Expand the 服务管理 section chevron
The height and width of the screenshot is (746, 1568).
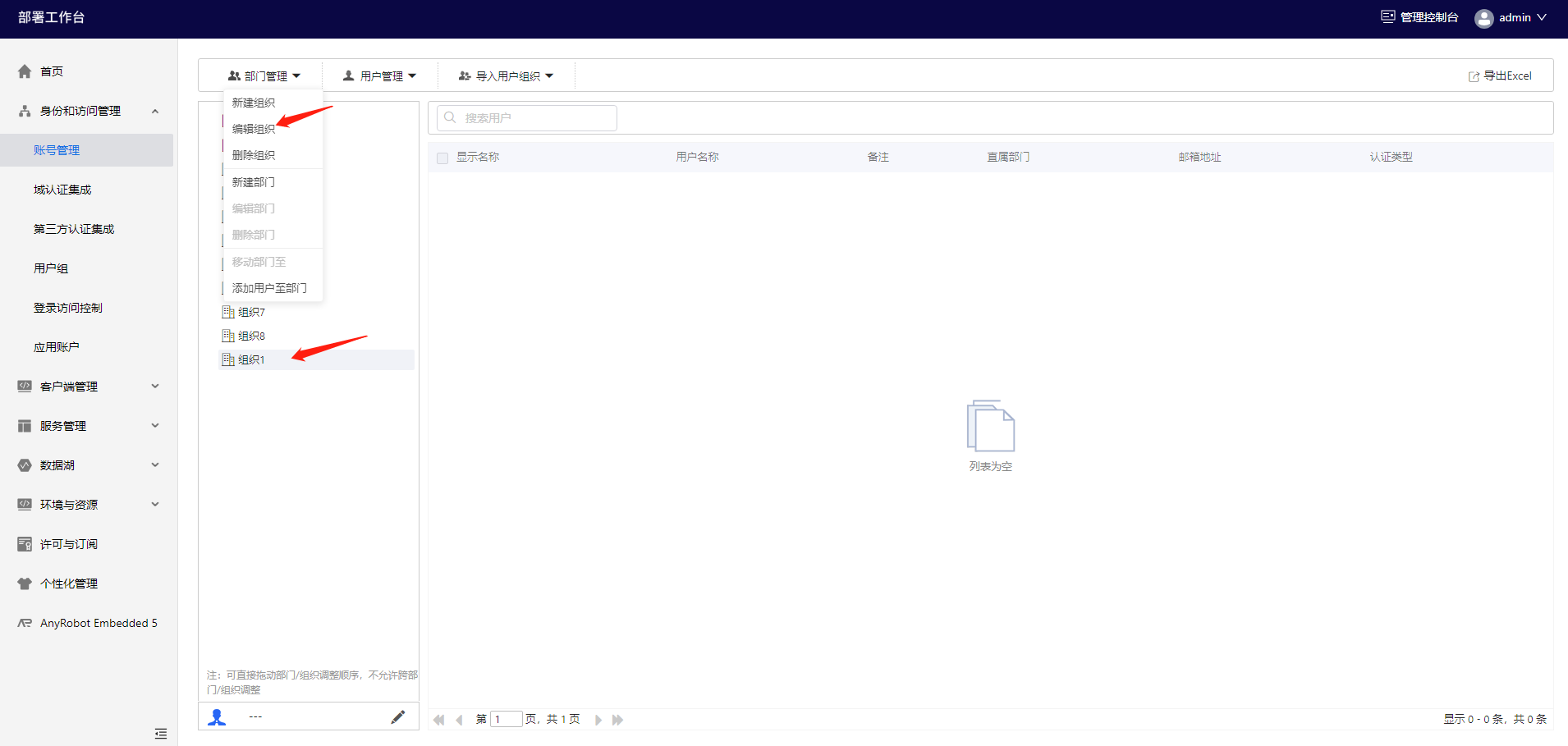155,426
